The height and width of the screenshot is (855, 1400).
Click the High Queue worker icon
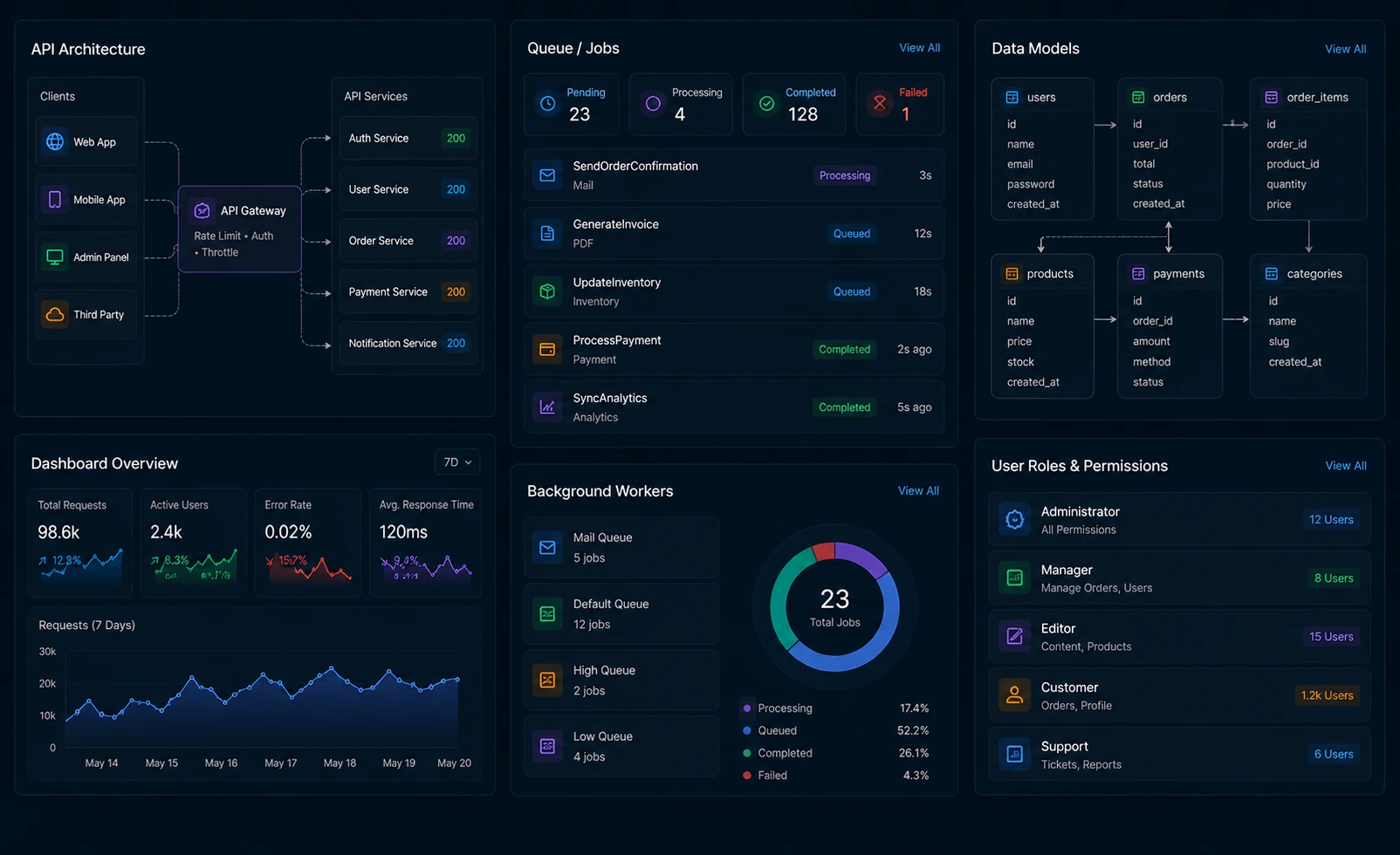pos(547,680)
